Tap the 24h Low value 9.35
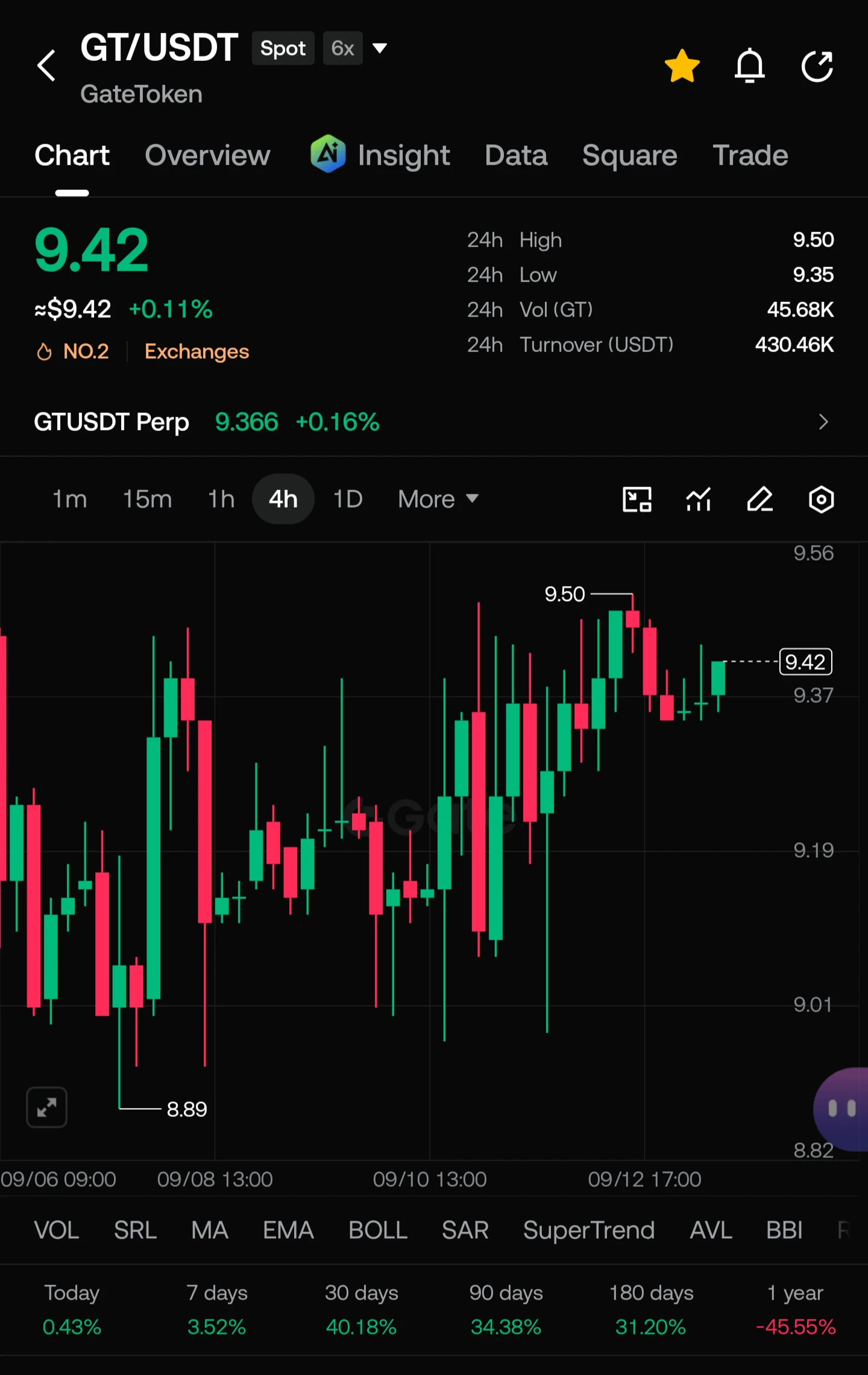The height and width of the screenshot is (1375, 868). pyautogui.click(x=813, y=275)
